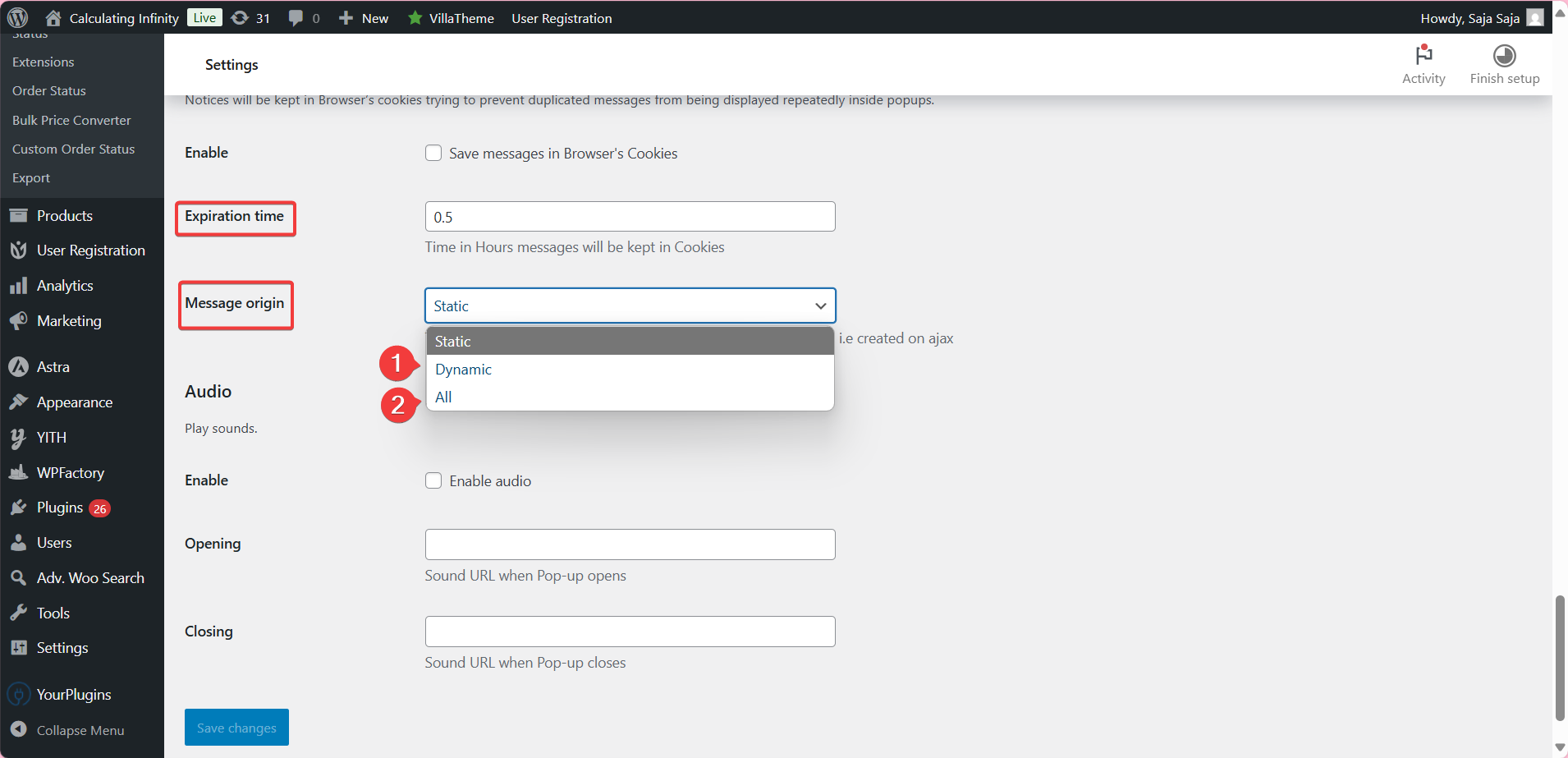Click the Opening sound URL field
This screenshot has height=758, width=1568.
click(630, 544)
